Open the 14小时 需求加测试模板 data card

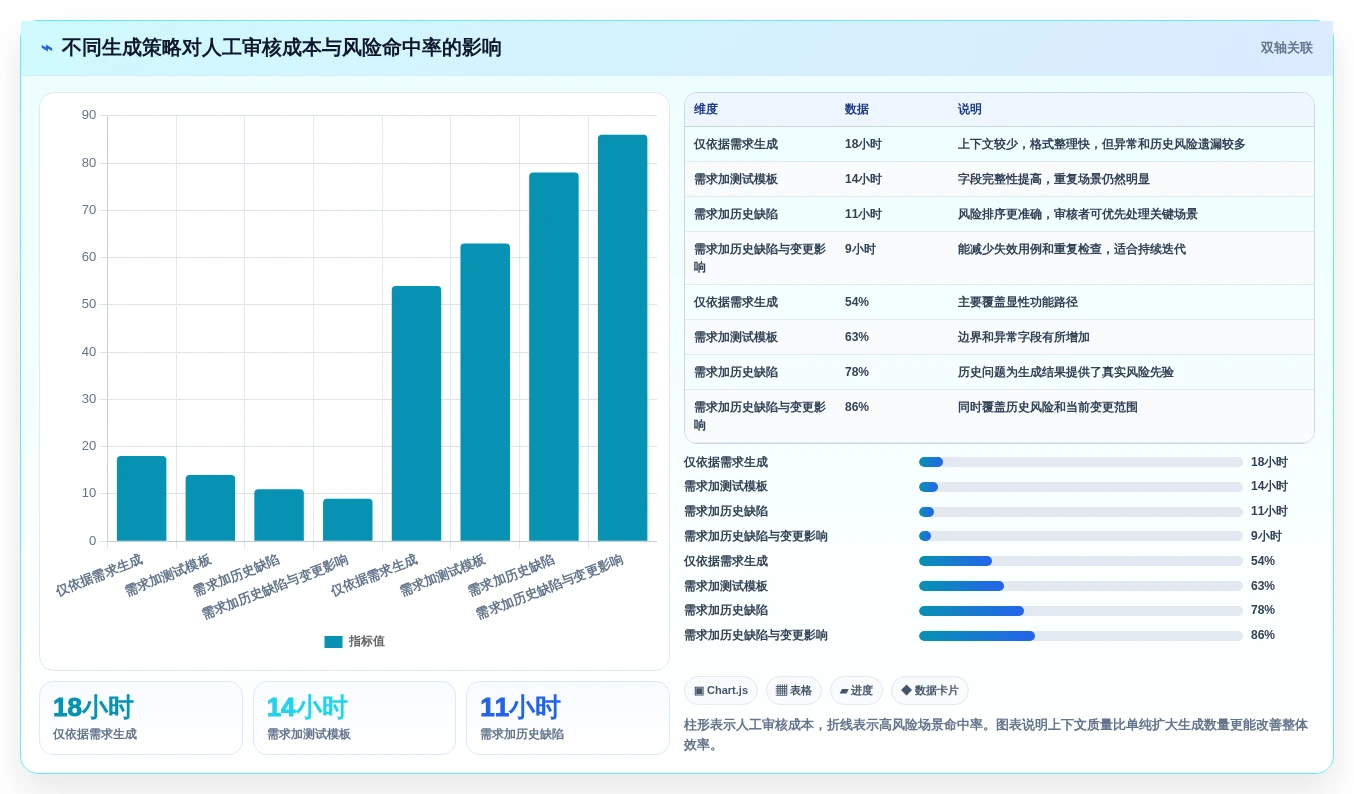354,718
